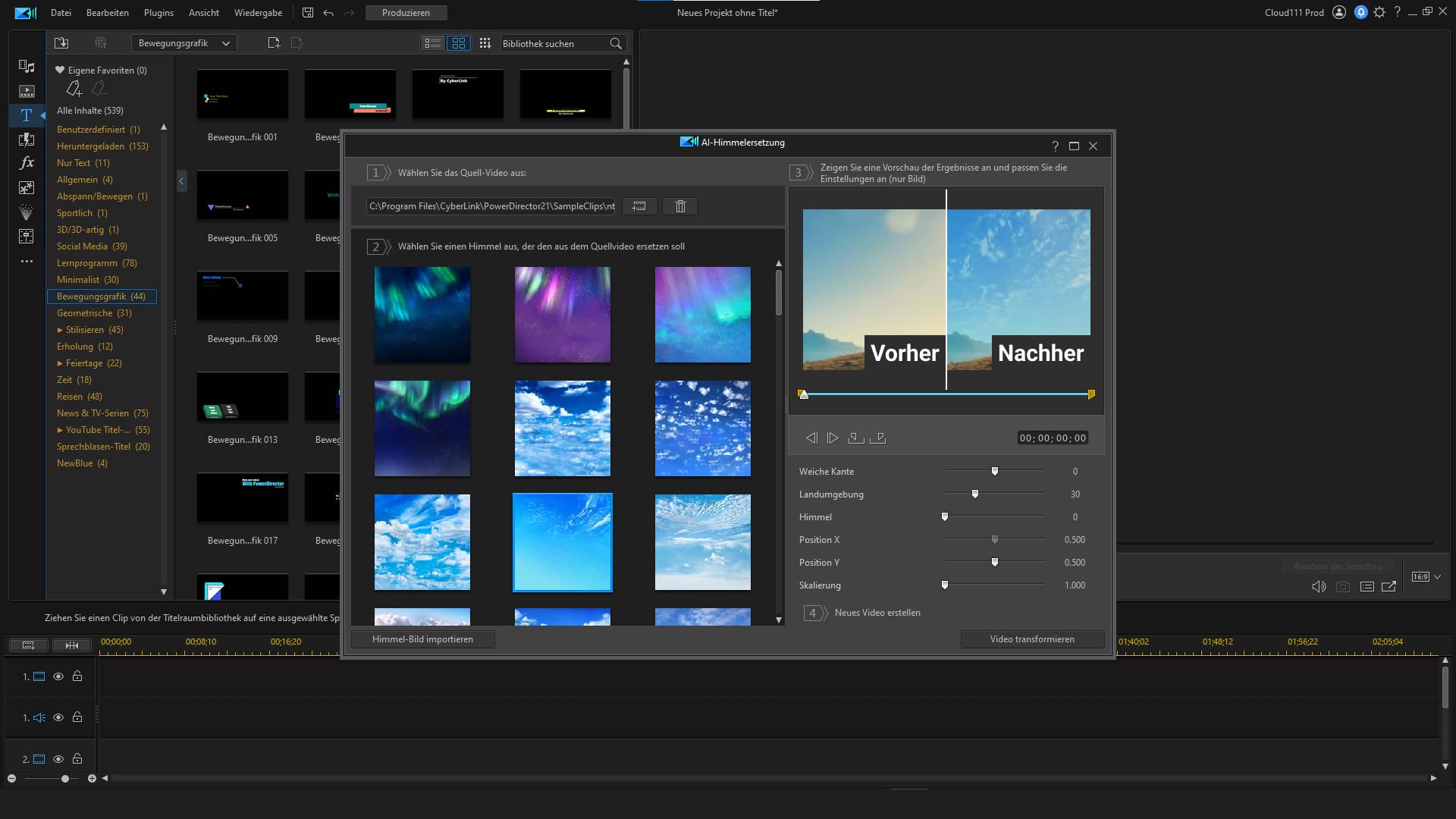
Task: Switch library to list view icon
Action: tap(432, 43)
